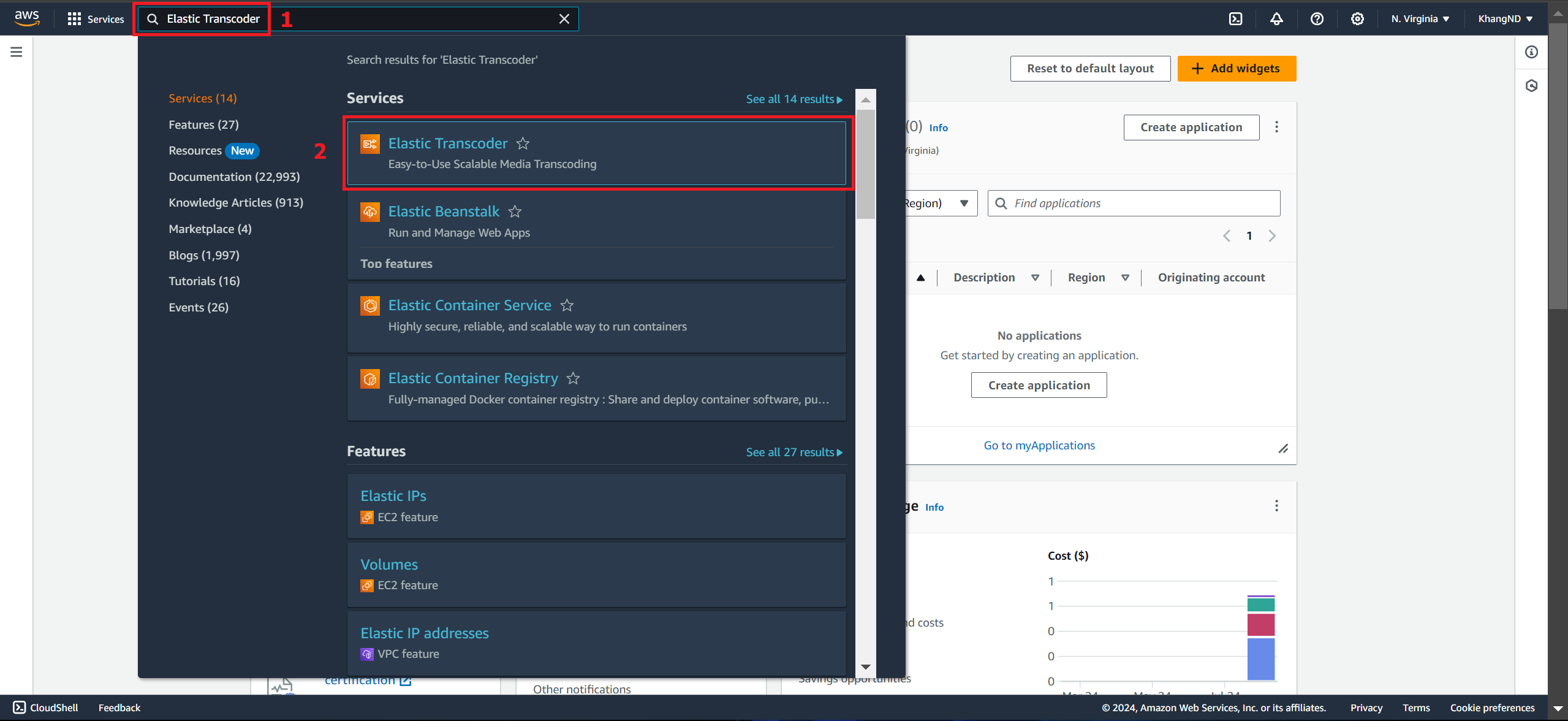Open cost widget three-dot menu
This screenshot has height=721, width=1568.
pyautogui.click(x=1276, y=506)
